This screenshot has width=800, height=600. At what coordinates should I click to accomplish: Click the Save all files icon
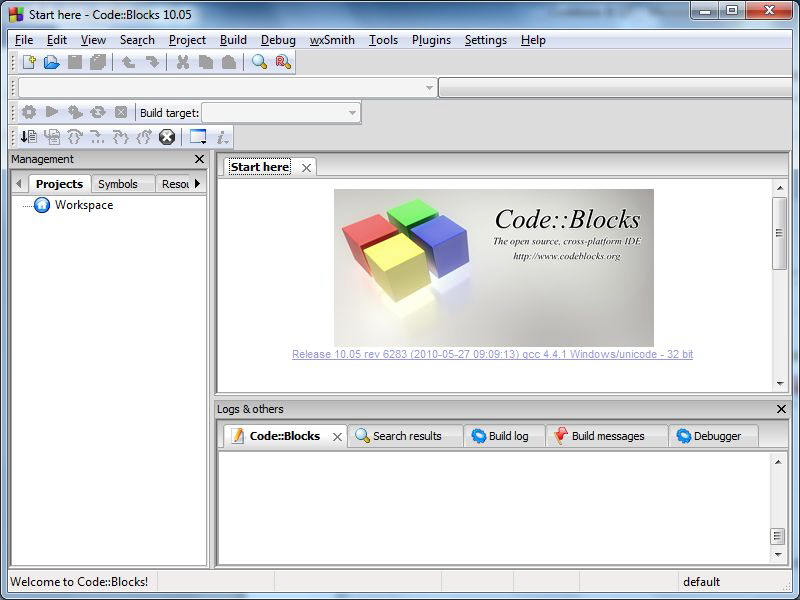pyautogui.click(x=97, y=62)
